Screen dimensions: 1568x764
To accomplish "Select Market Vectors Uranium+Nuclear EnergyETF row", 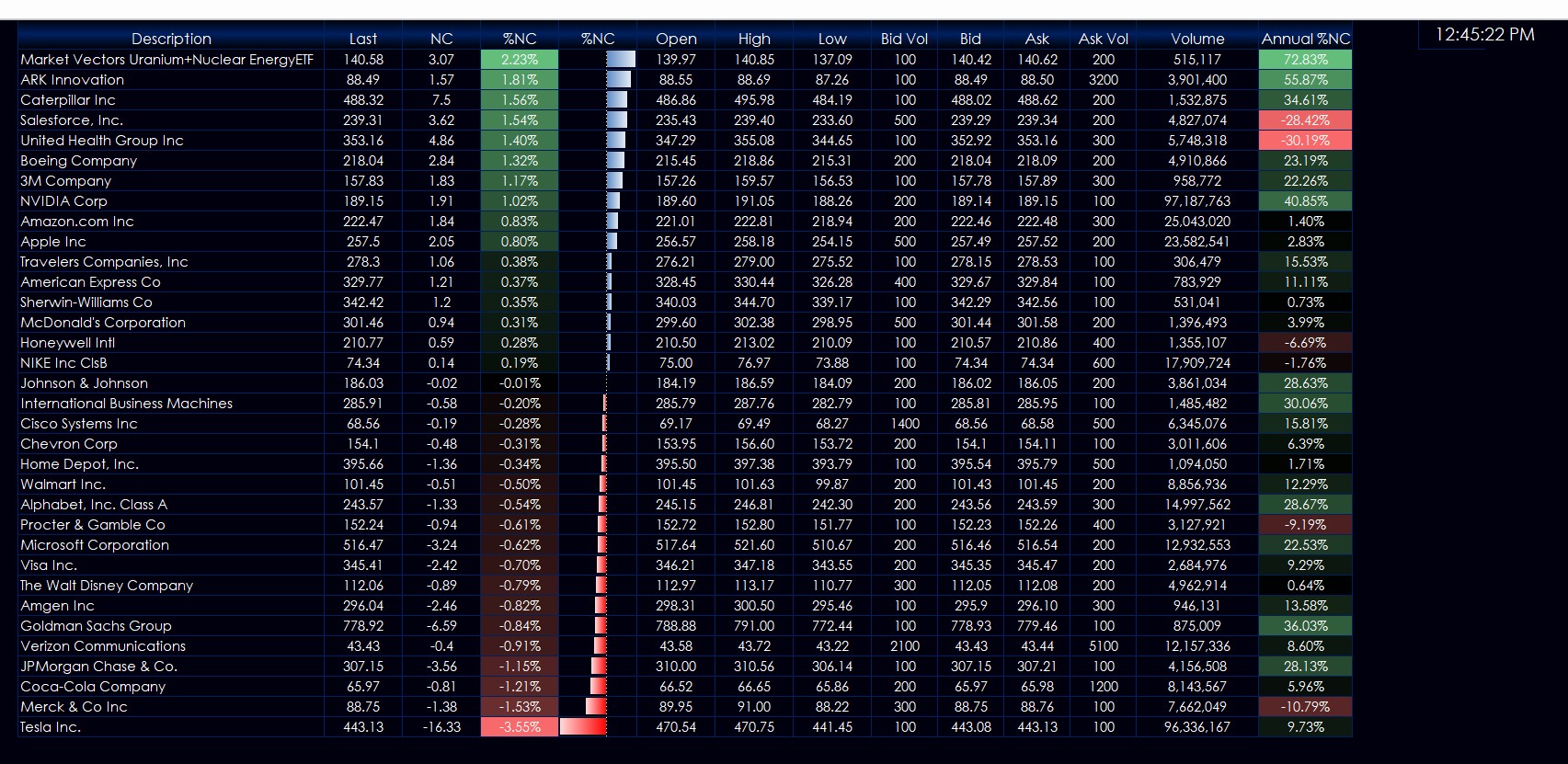I will 167,60.
